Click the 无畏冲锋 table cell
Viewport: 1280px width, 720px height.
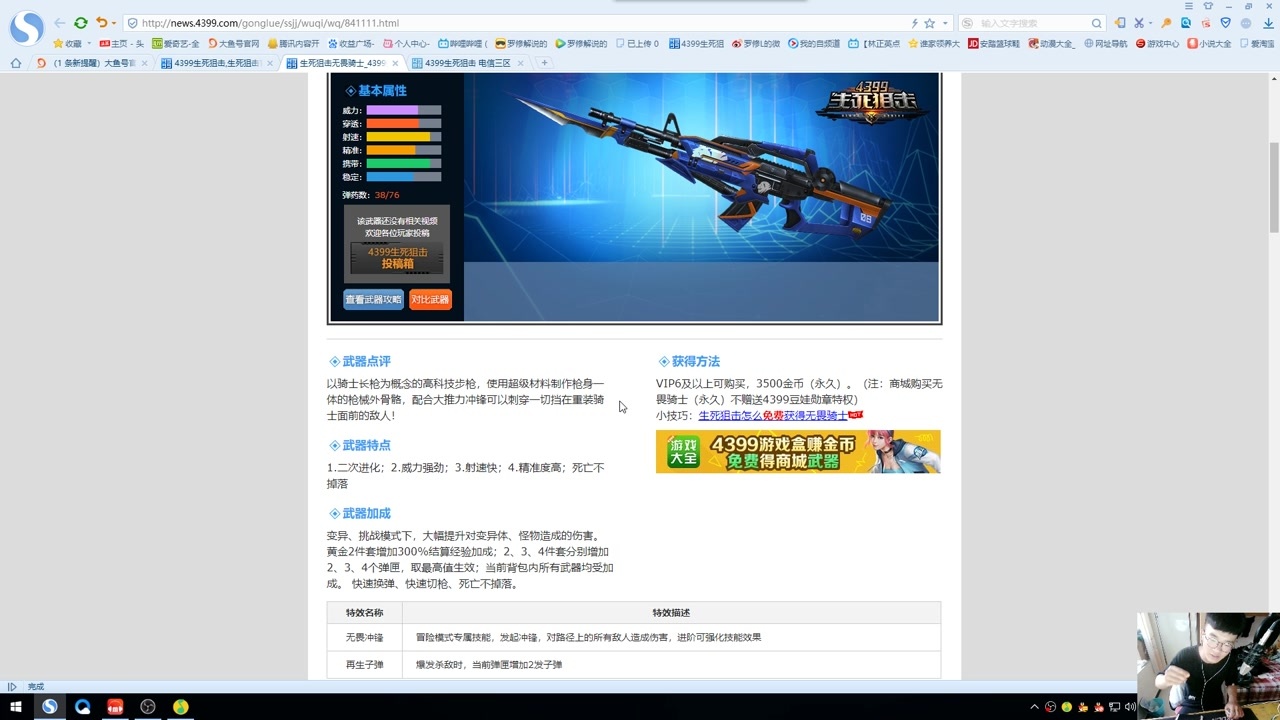tap(364, 637)
